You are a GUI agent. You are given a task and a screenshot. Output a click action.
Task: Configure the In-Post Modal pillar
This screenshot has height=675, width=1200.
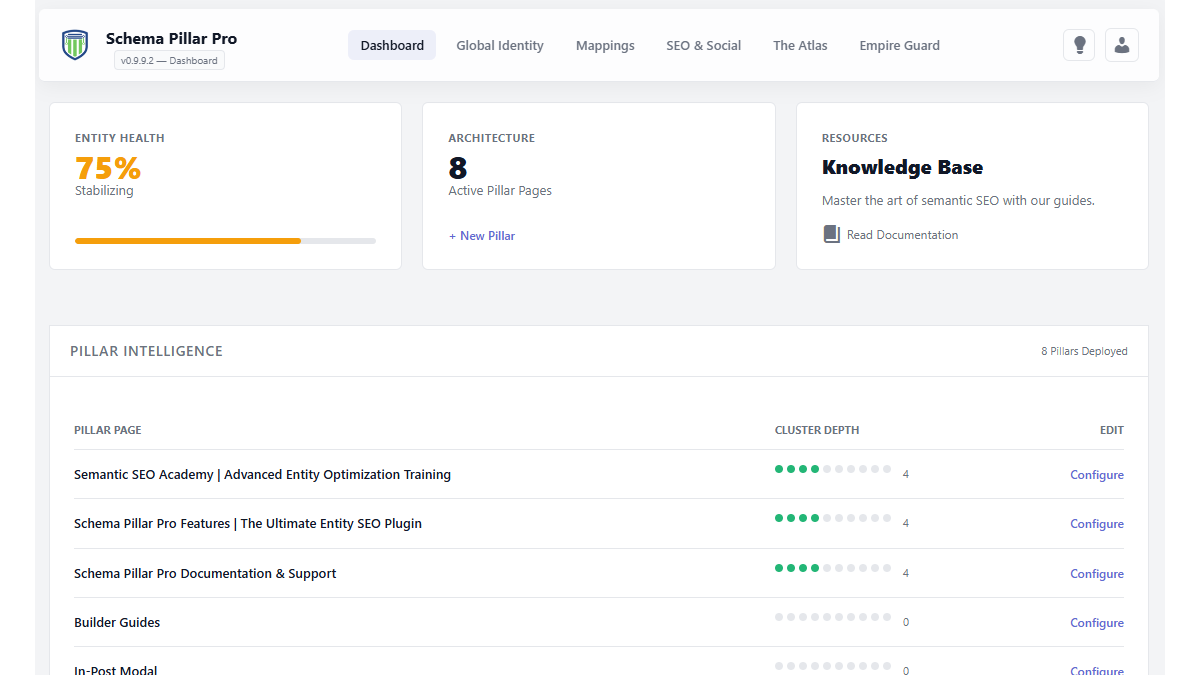(x=1097, y=670)
